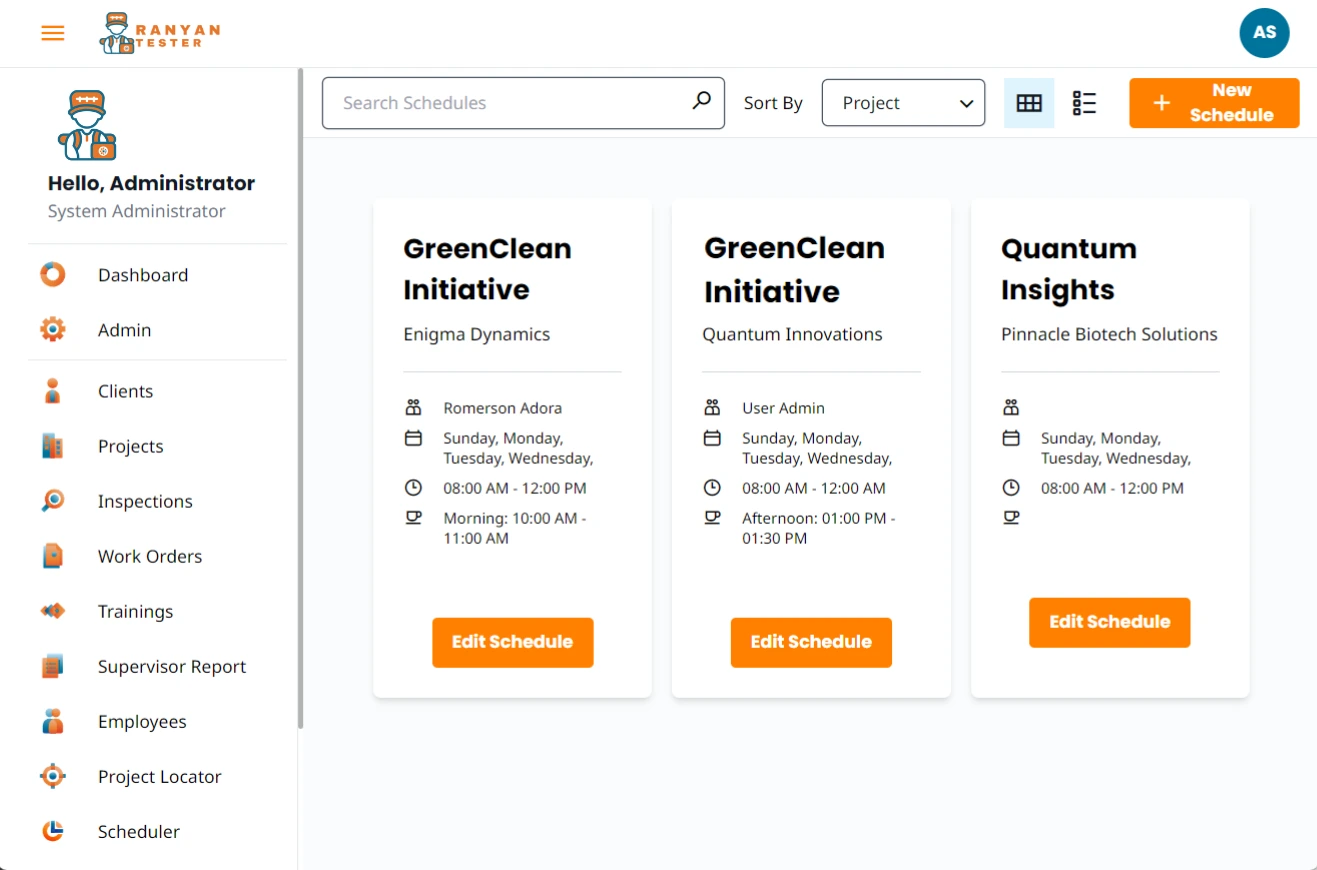Switch to list view

pyautogui.click(x=1084, y=103)
